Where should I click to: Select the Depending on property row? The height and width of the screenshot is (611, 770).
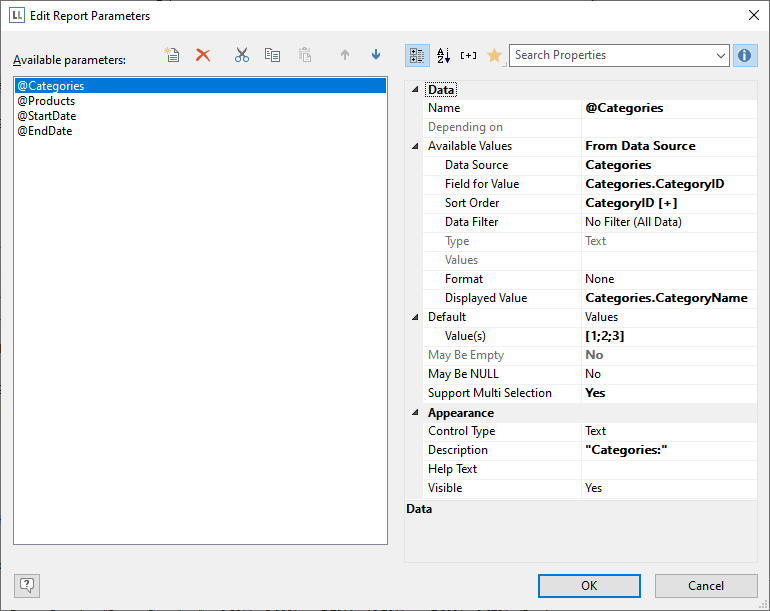(589, 127)
